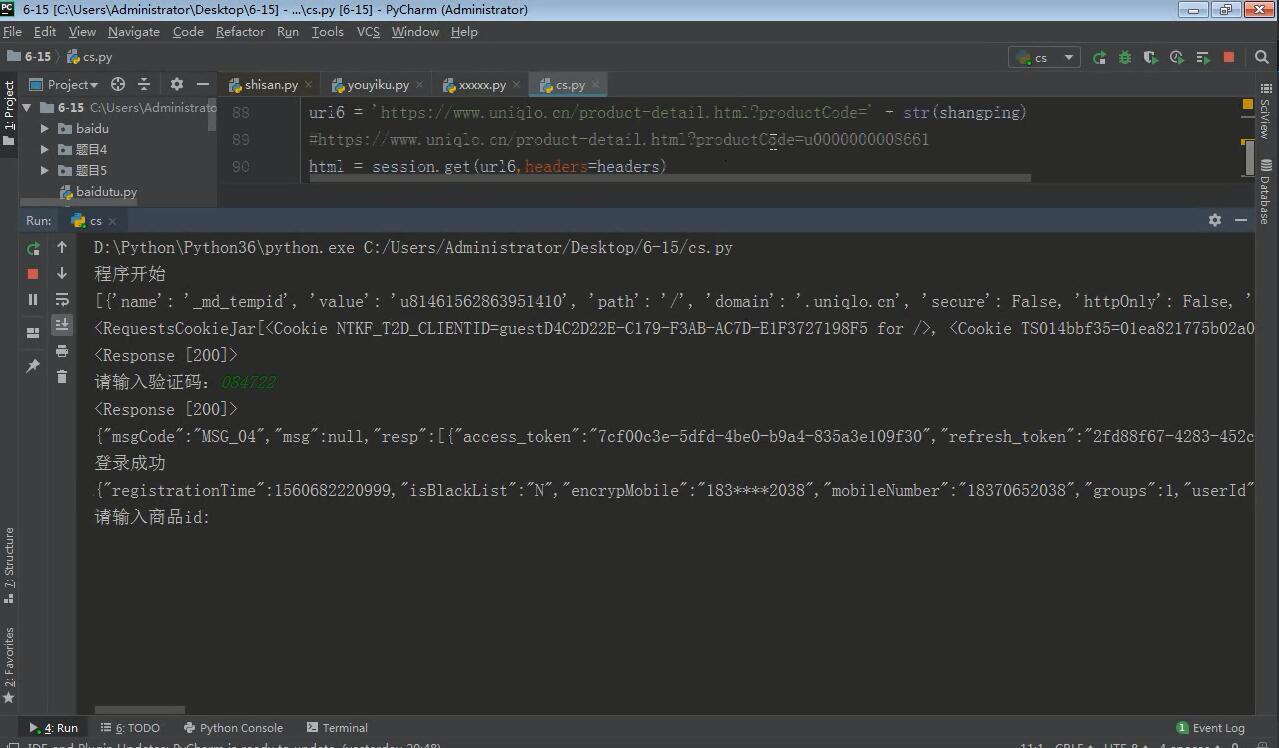Open the Python Console tool window
This screenshot has width=1279, height=748.
(x=232, y=728)
